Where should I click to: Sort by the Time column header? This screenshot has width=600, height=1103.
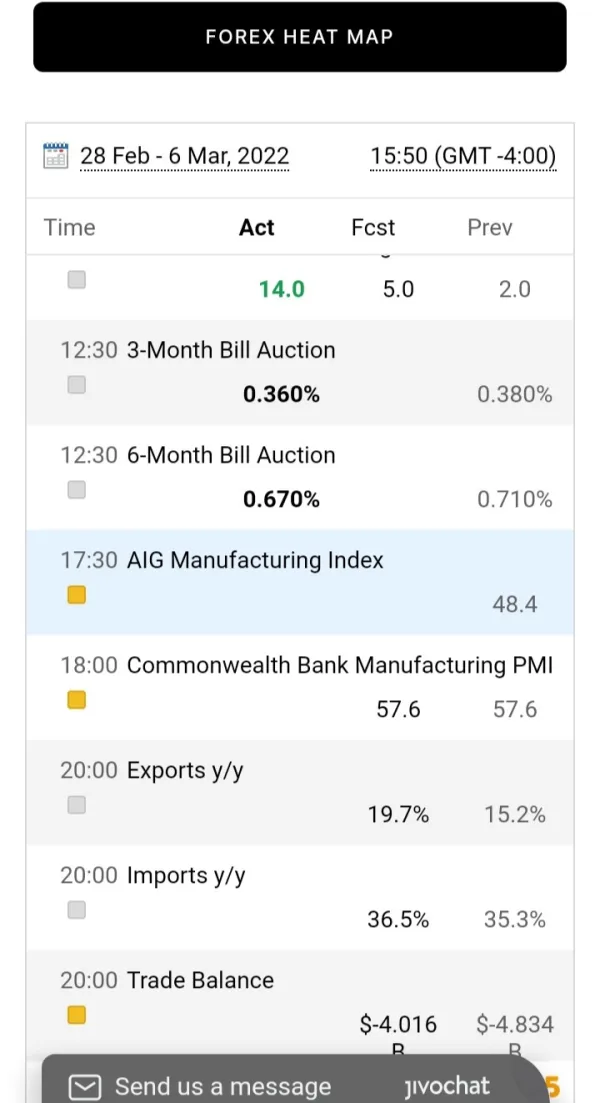(69, 227)
